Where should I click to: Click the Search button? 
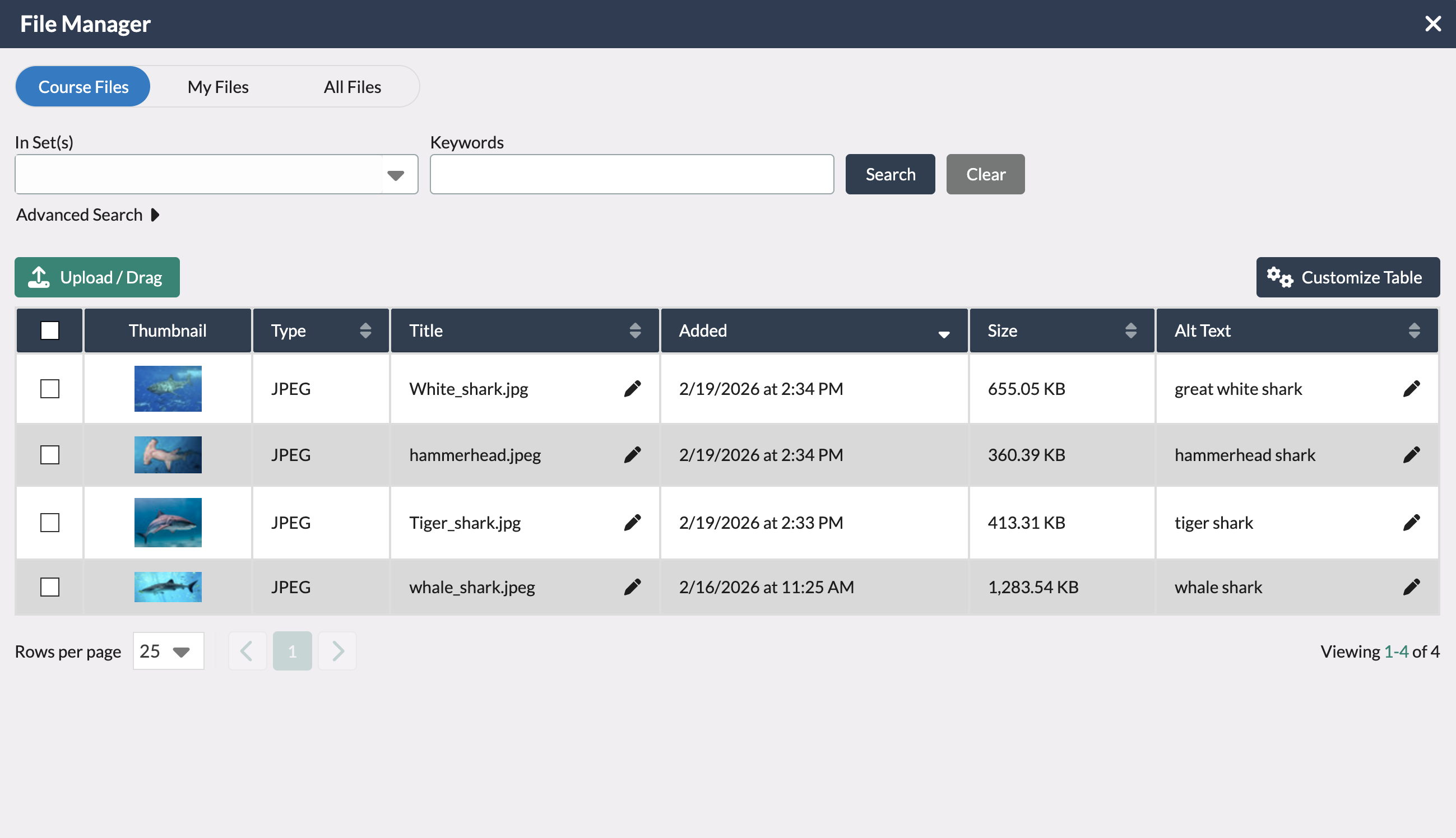[889, 174]
